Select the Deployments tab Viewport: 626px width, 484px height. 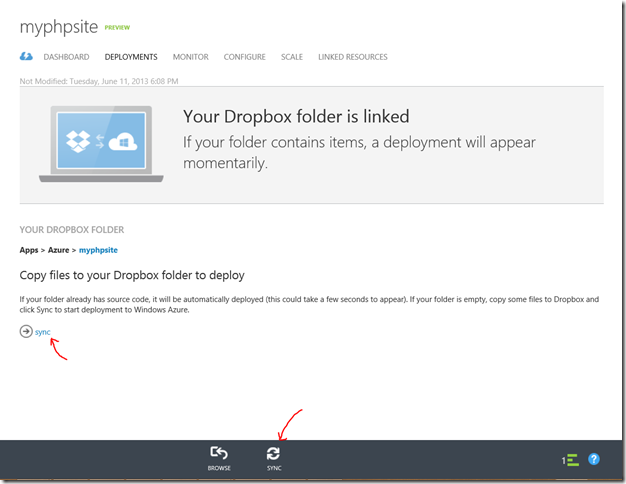click(x=131, y=57)
